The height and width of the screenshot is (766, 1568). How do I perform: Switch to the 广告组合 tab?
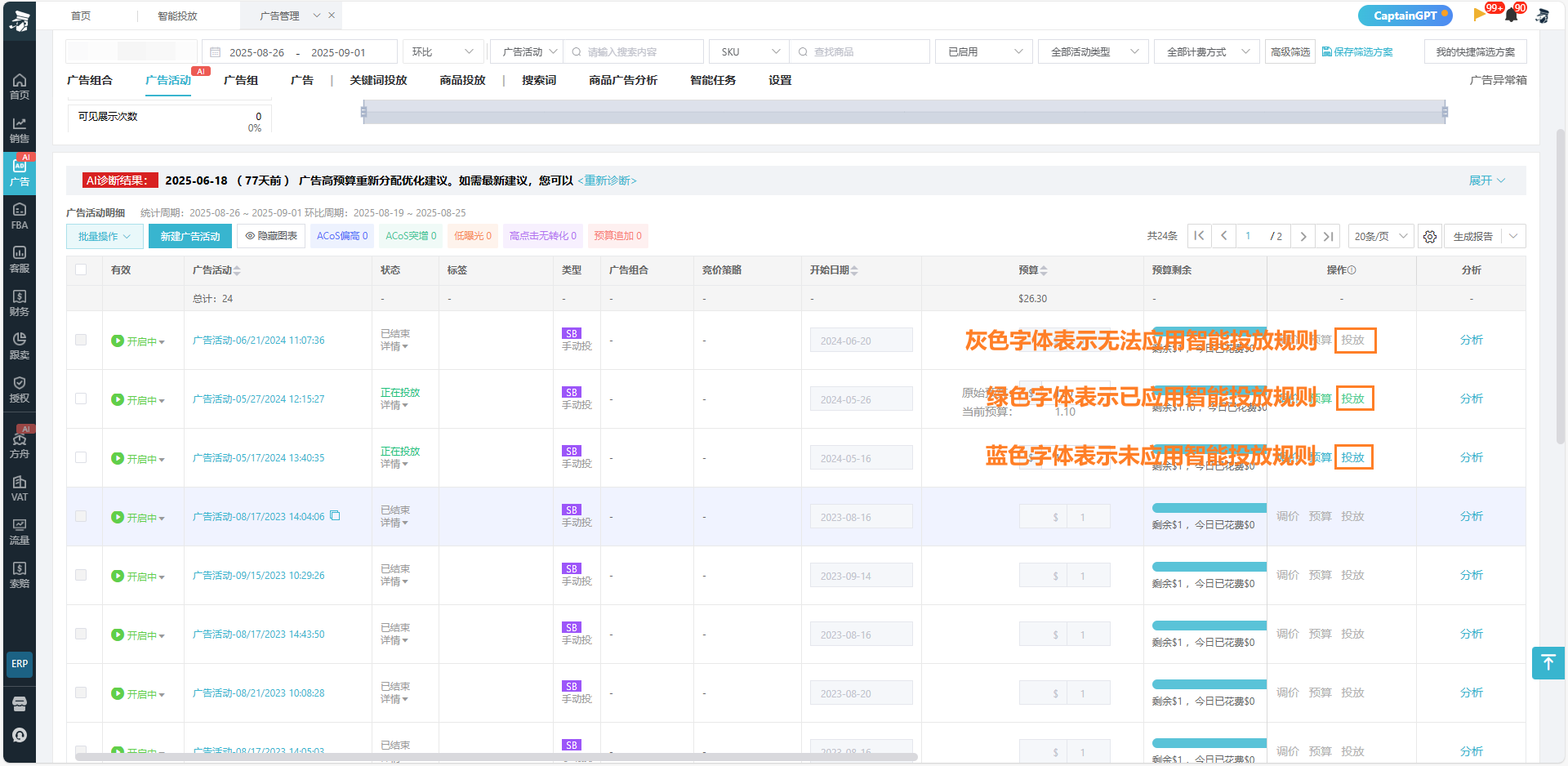[90, 80]
